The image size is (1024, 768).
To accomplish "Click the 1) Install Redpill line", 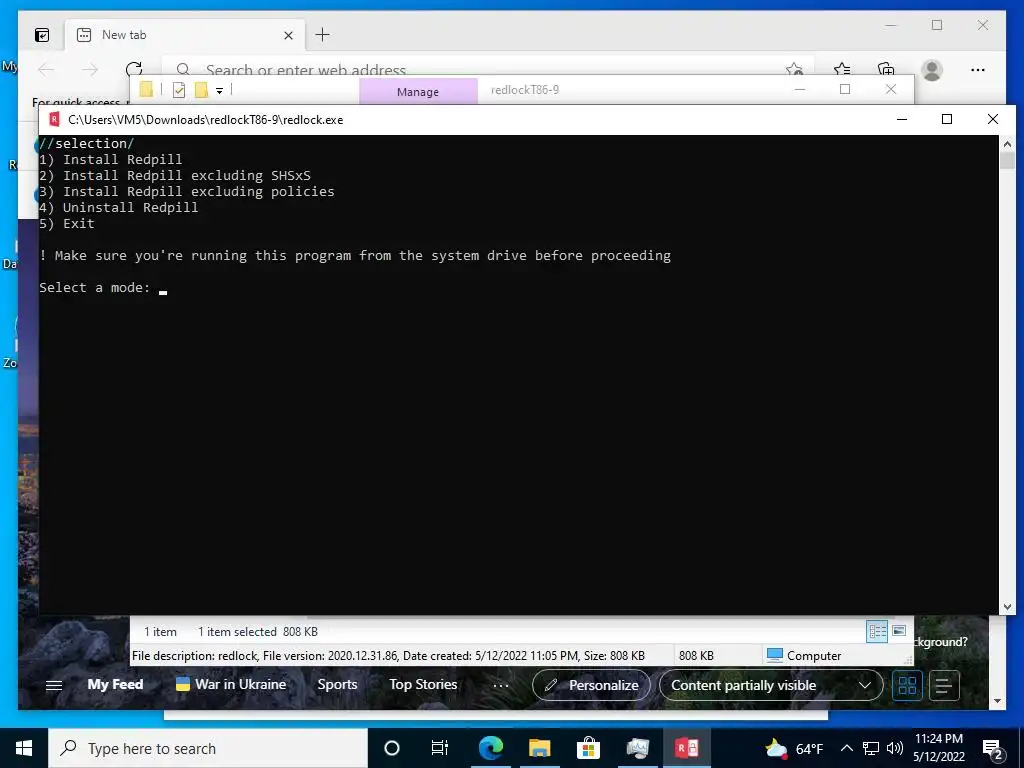I will click(110, 159).
